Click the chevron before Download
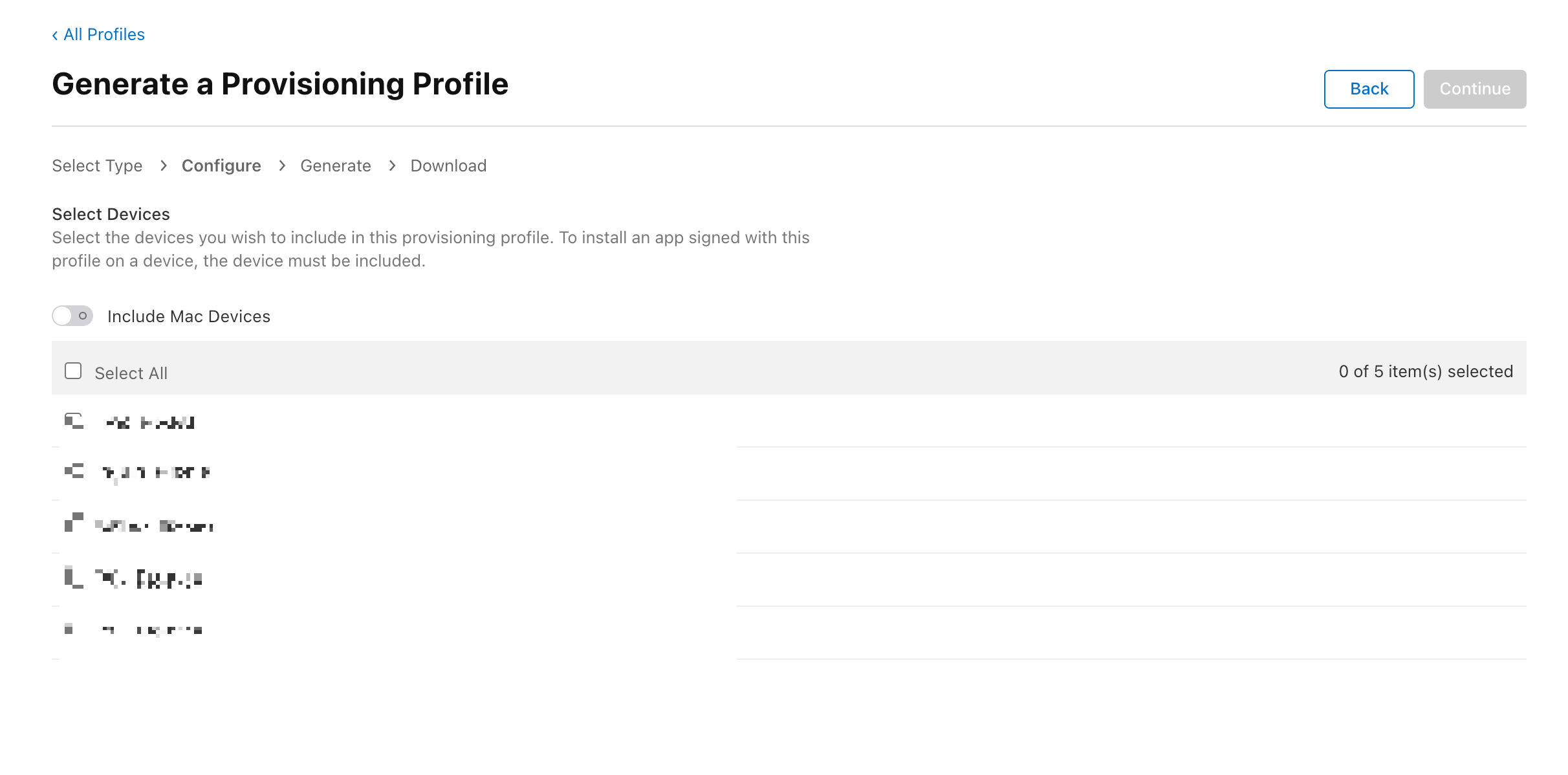The image size is (1568, 775). click(x=393, y=166)
